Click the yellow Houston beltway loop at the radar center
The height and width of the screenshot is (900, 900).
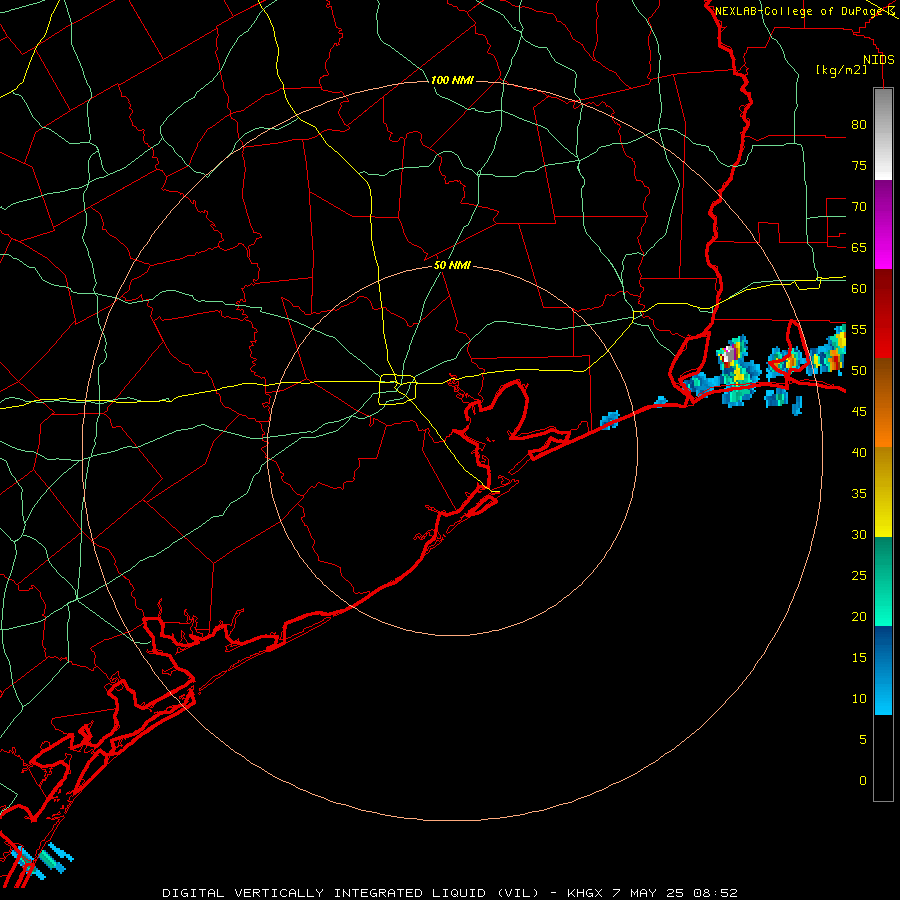[398, 389]
